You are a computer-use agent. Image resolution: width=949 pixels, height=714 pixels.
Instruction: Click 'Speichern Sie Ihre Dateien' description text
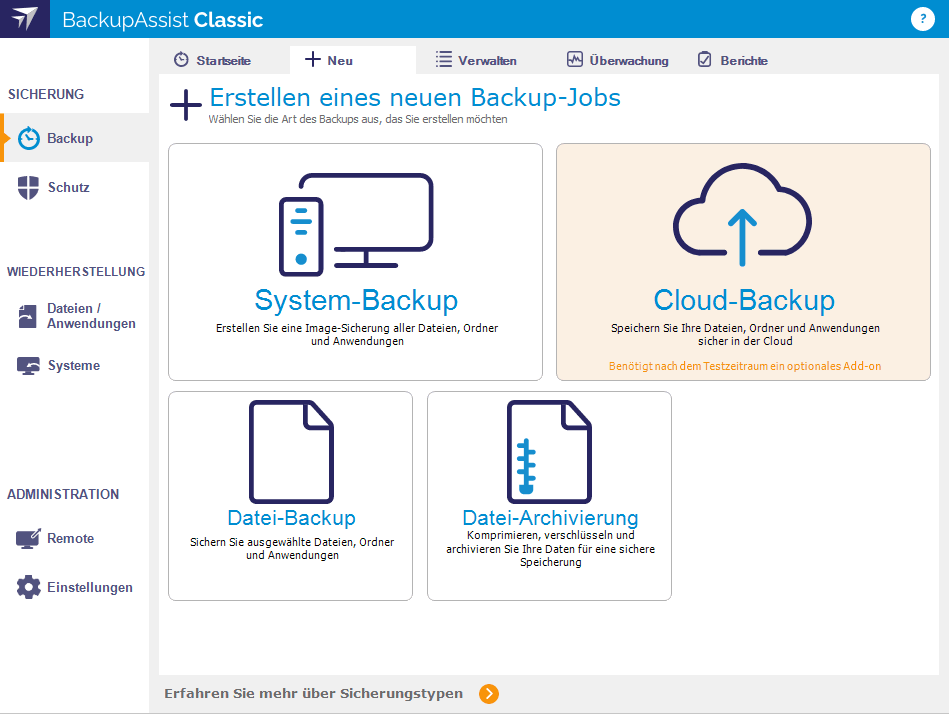click(x=745, y=335)
